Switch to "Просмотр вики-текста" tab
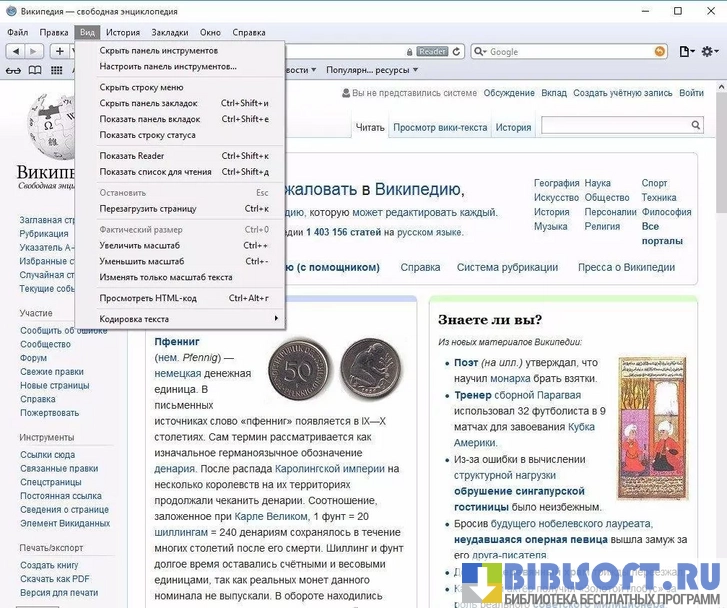The height and width of the screenshot is (608, 727). pyautogui.click(x=440, y=127)
